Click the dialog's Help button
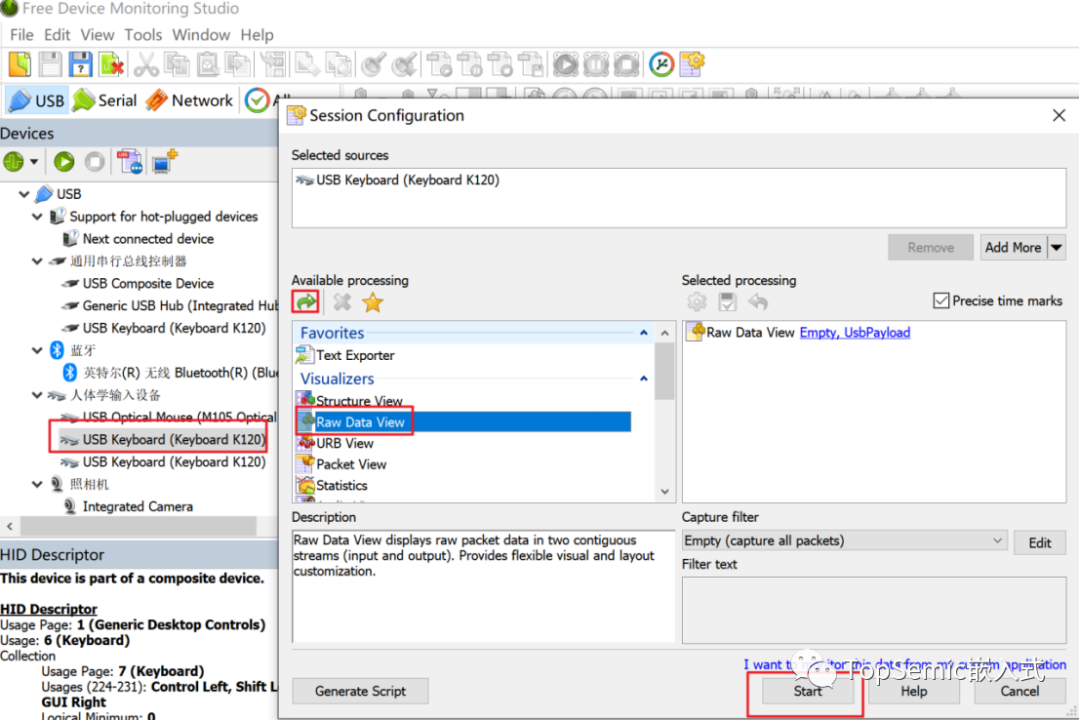The width and height of the screenshot is (1080, 720). [x=913, y=691]
